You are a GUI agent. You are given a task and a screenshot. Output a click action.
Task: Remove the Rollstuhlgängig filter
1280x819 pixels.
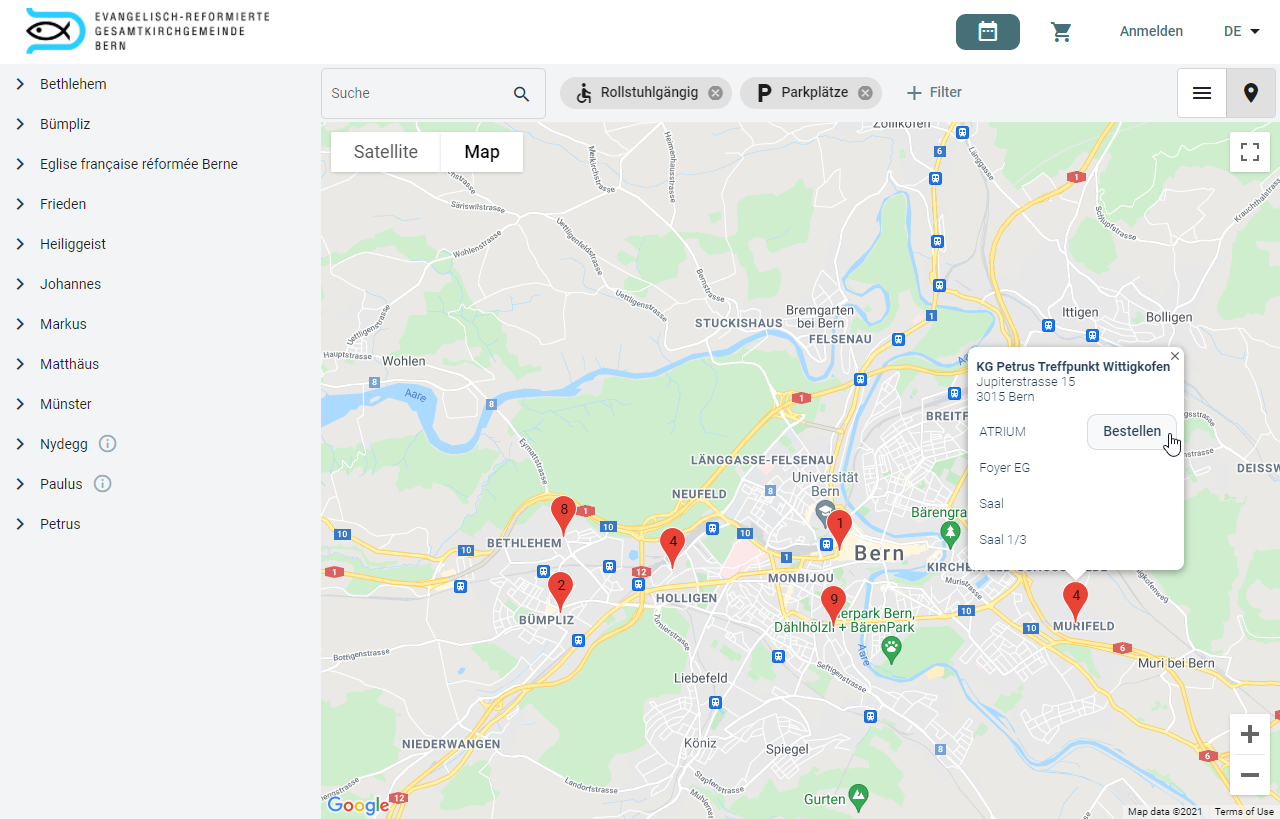point(714,92)
